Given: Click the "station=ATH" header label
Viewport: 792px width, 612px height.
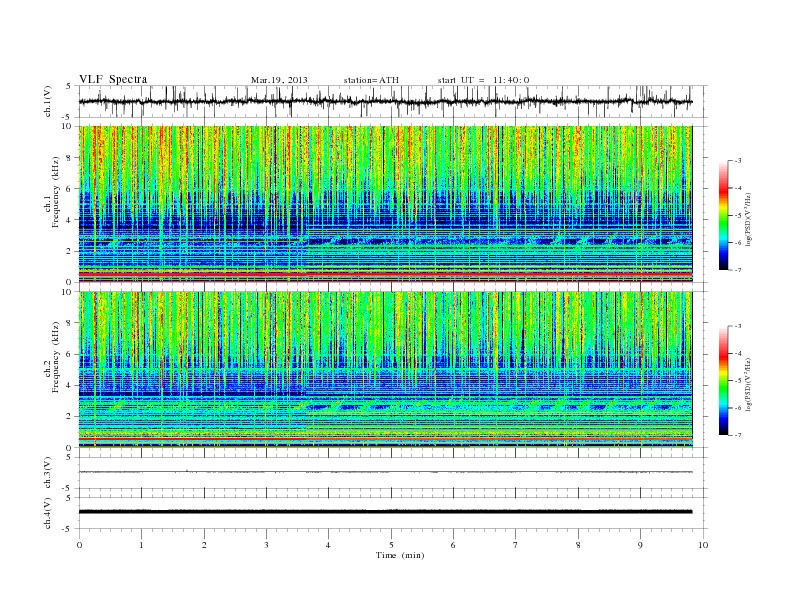Looking at the screenshot, I should click(371, 80).
